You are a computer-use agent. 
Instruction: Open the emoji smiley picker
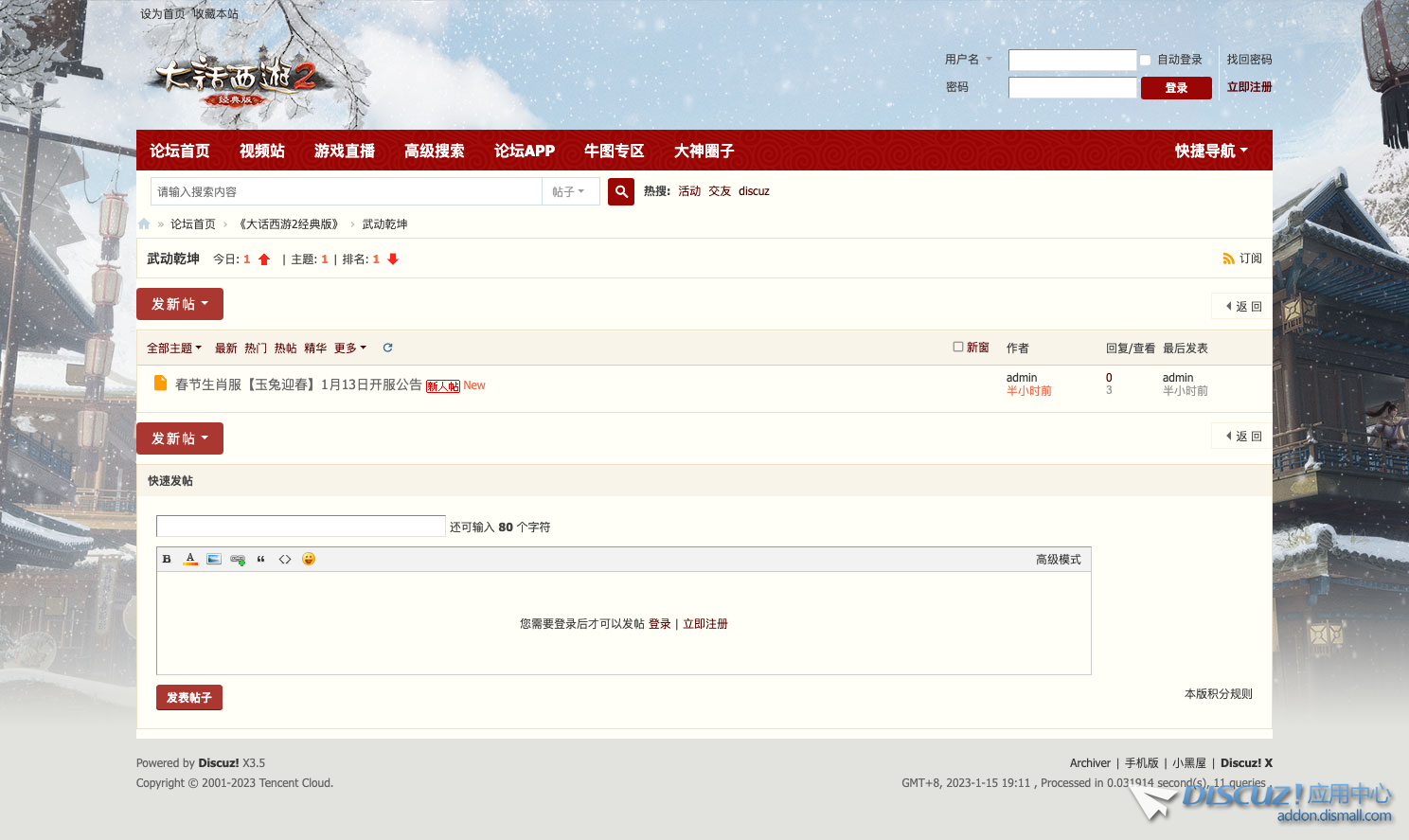[x=309, y=559]
